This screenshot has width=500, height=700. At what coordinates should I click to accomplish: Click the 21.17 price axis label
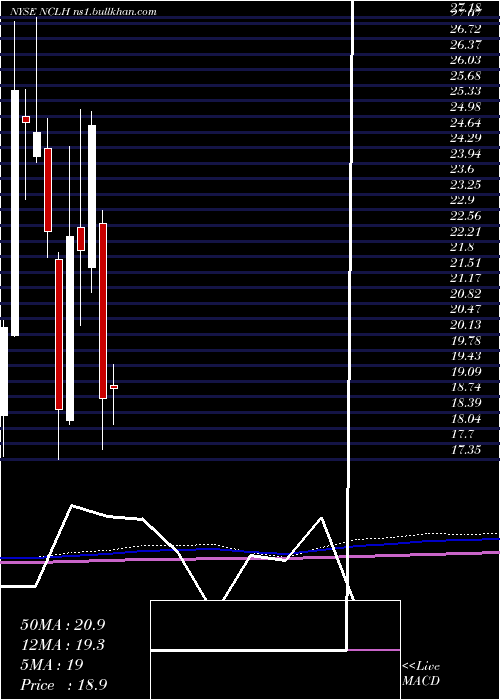(466, 279)
